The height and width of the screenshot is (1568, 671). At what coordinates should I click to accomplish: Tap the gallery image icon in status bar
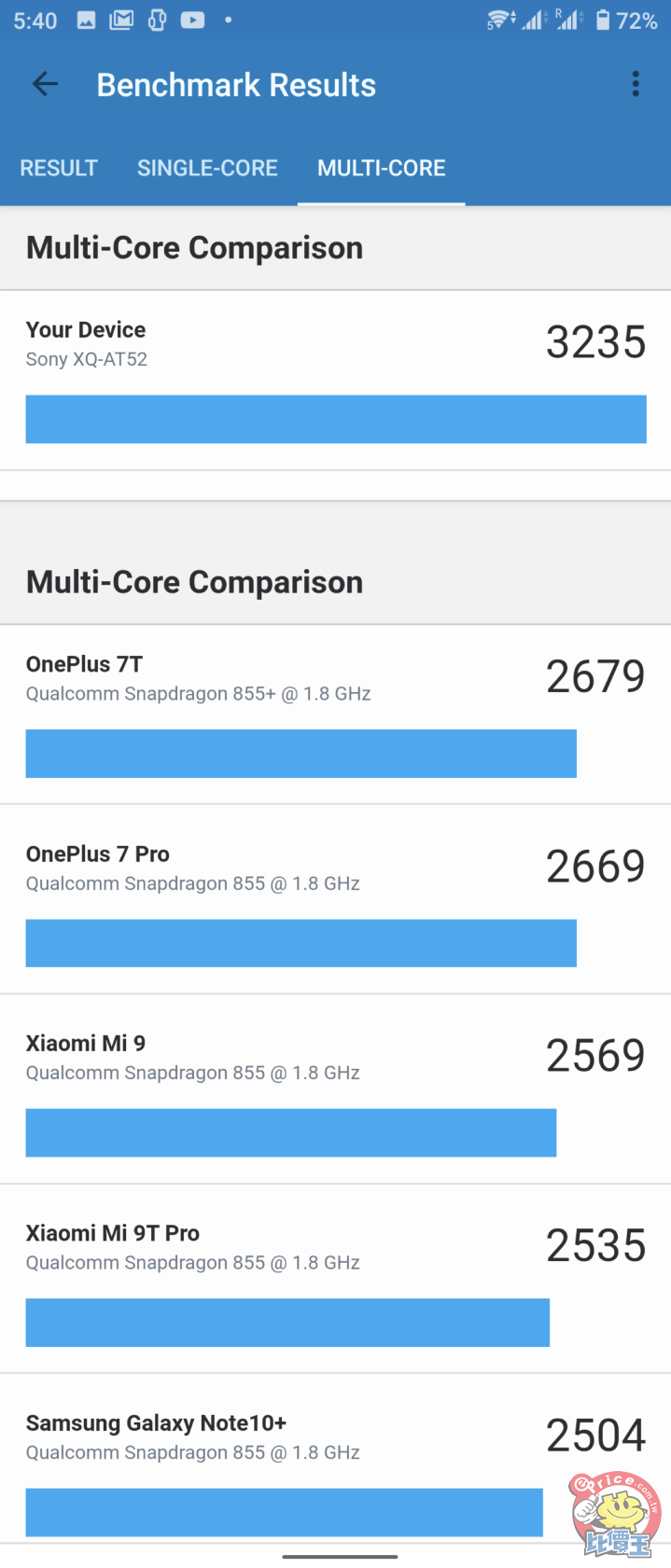pos(87,21)
